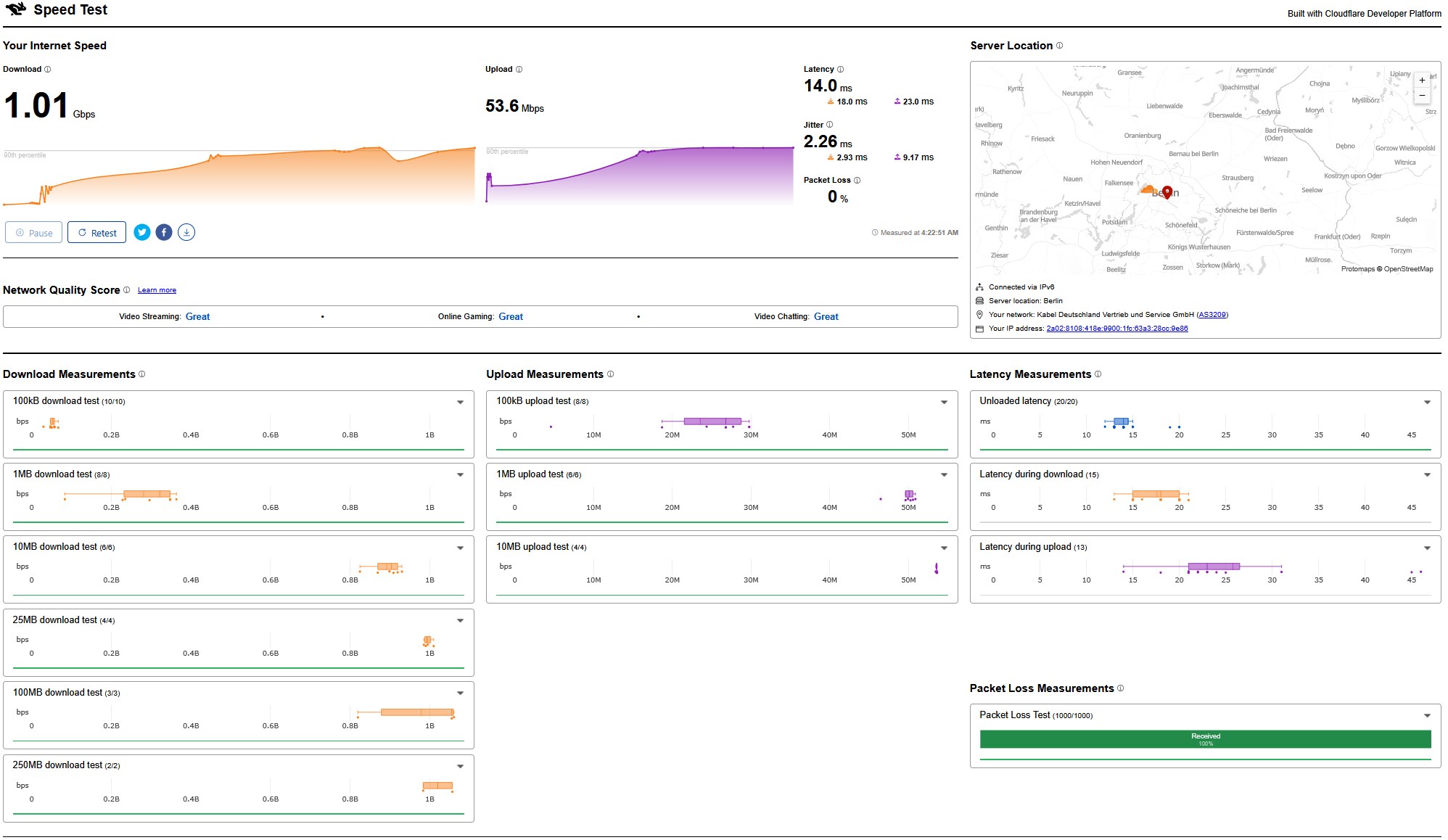This screenshot has width=1448, height=840.
Task: Click the download results icon
Action: (x=186, y=232)
